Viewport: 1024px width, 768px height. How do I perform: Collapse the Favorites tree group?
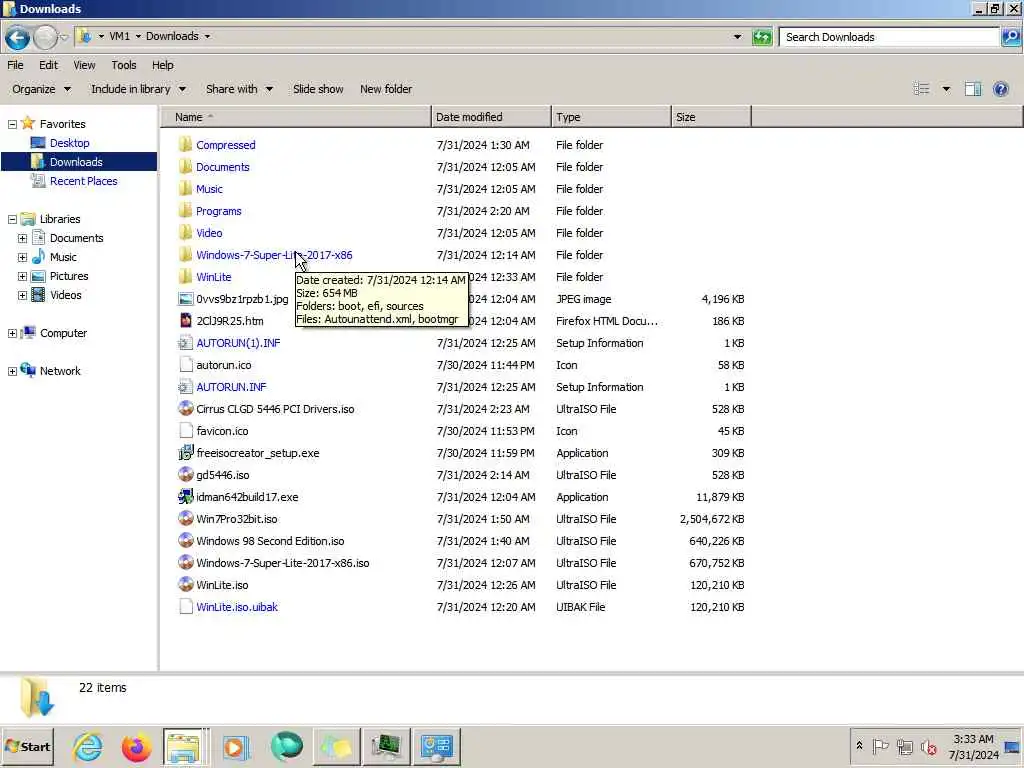(x=12, y=124)
